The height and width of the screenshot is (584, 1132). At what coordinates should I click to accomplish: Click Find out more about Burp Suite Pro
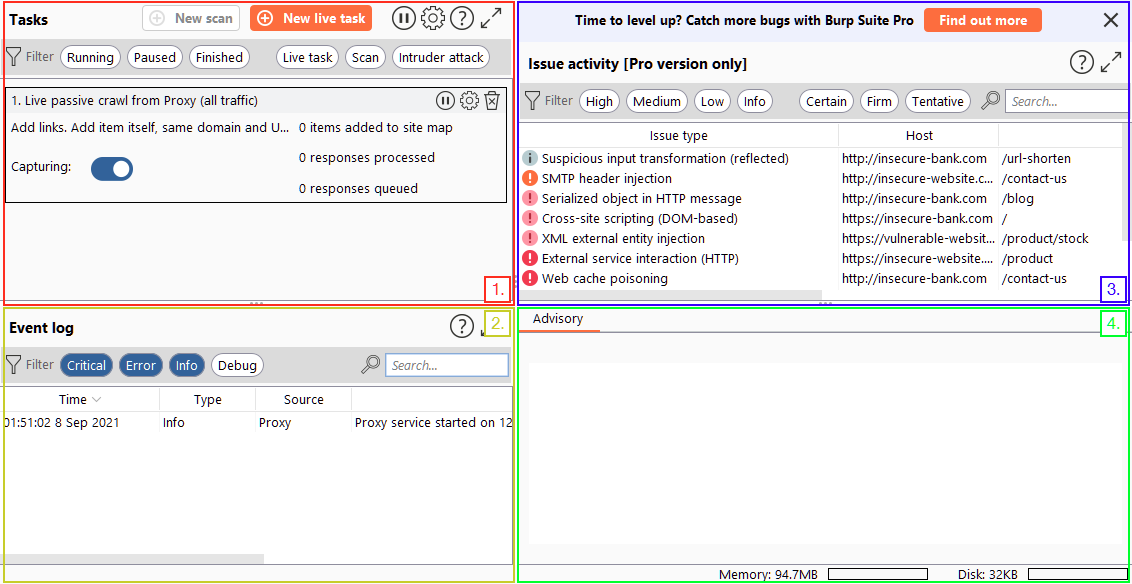[x=982, y=19]
